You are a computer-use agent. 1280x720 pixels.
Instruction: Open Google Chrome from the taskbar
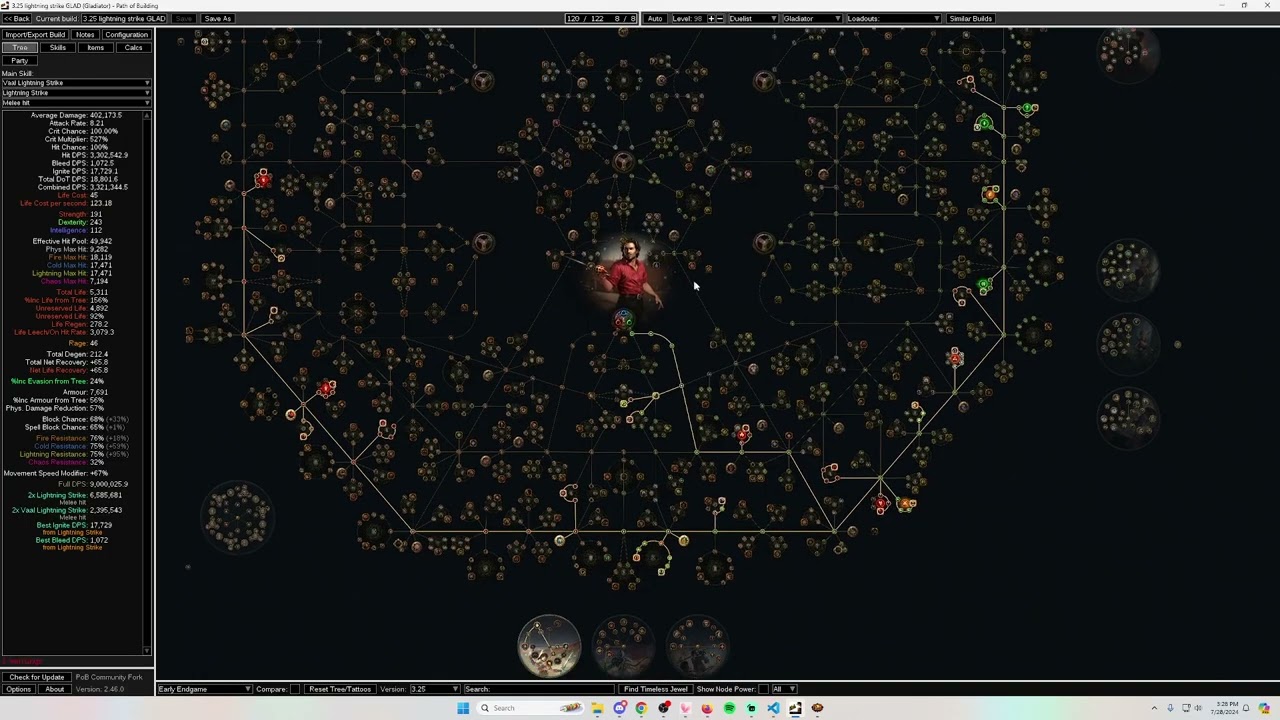click(x=641, y=708)
